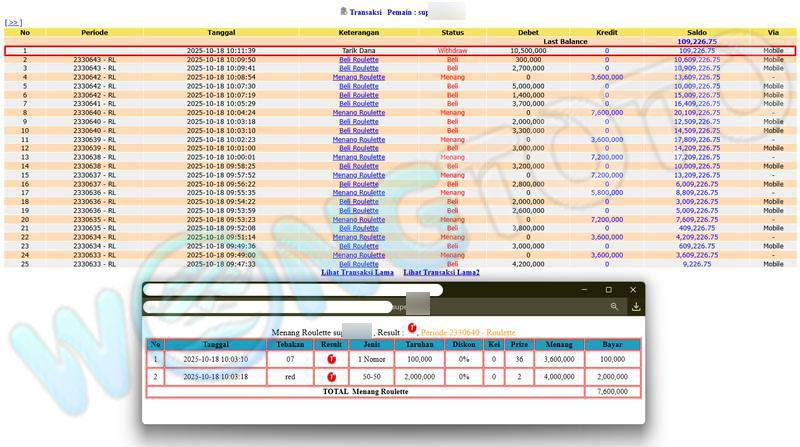The image size is (800, 447).
Task: Click the popup address bar field
Action: [x=268, y=307]
